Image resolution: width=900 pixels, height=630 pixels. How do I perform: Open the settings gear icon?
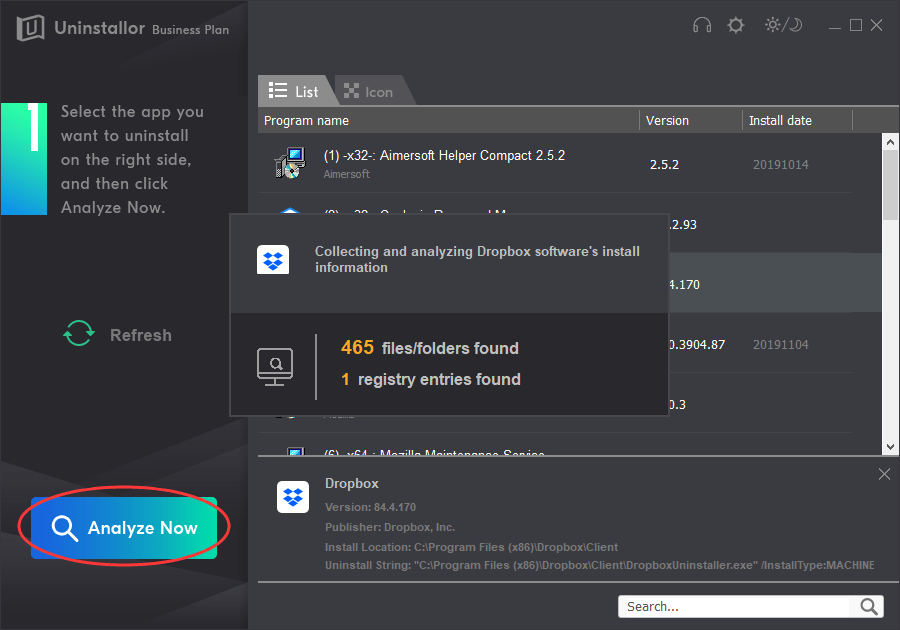(x=735, y=25)
